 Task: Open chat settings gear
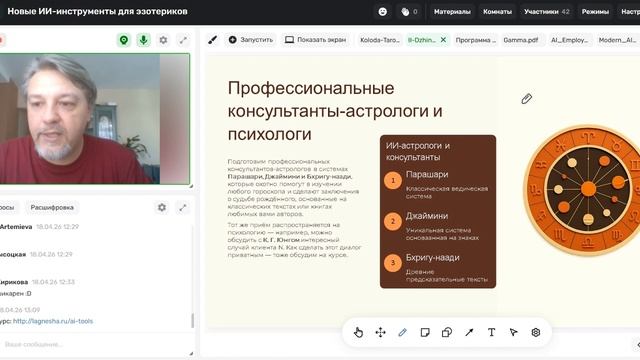162,207
